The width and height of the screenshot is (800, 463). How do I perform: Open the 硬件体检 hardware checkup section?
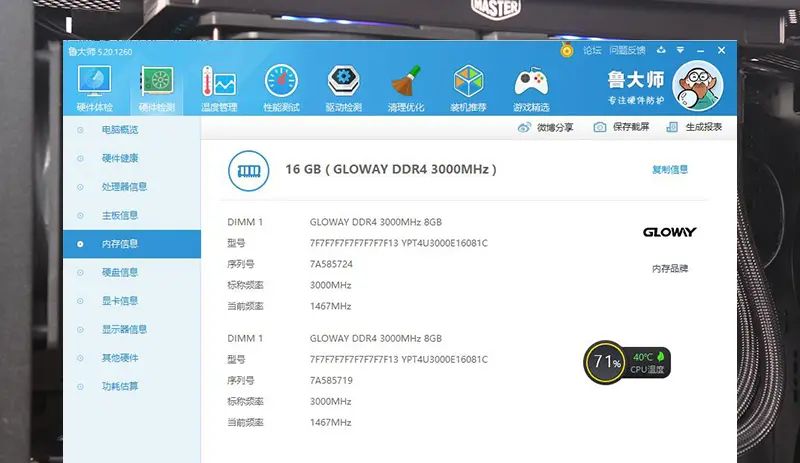click(94, 89)
